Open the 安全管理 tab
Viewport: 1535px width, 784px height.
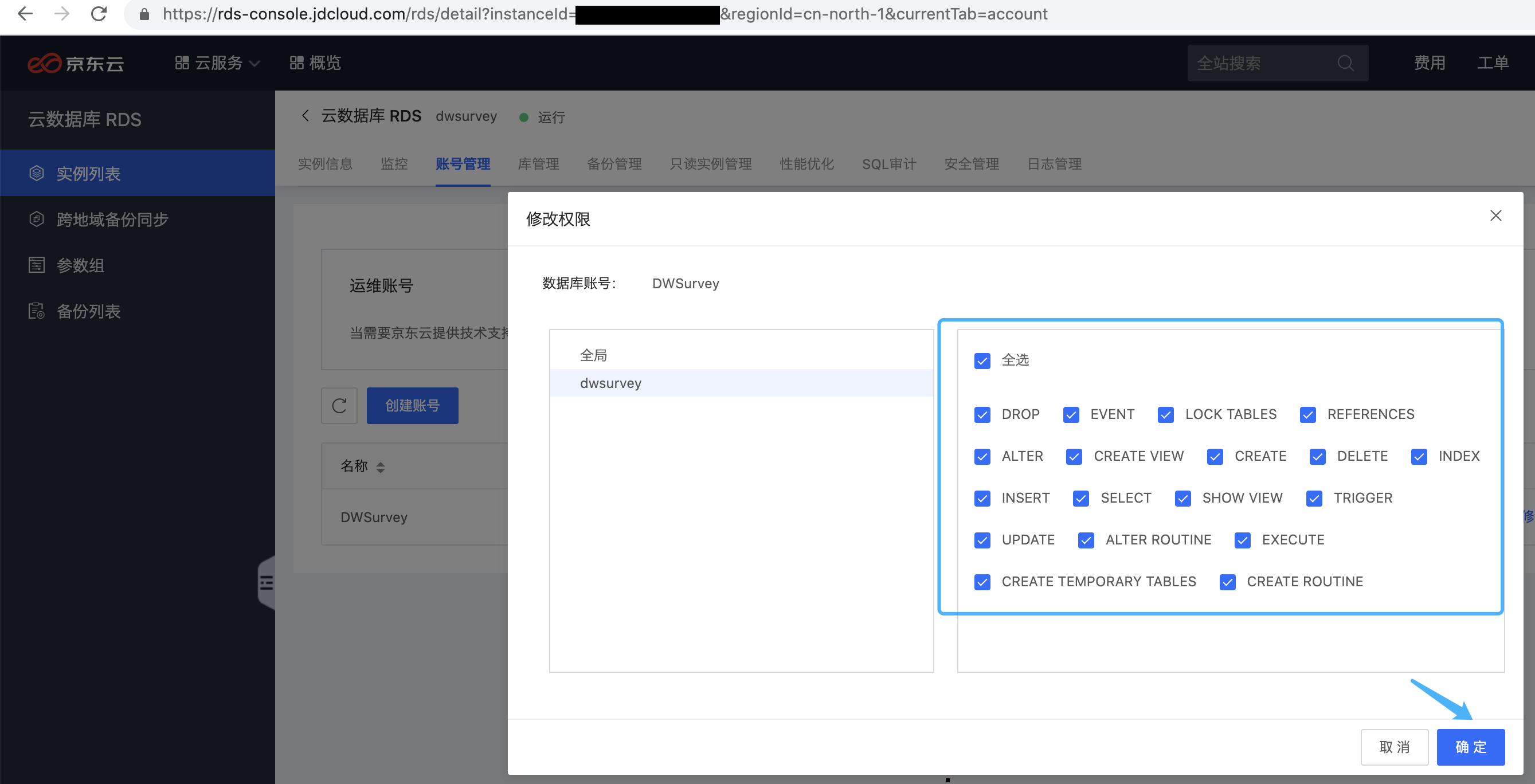click(x=972, y=164)
